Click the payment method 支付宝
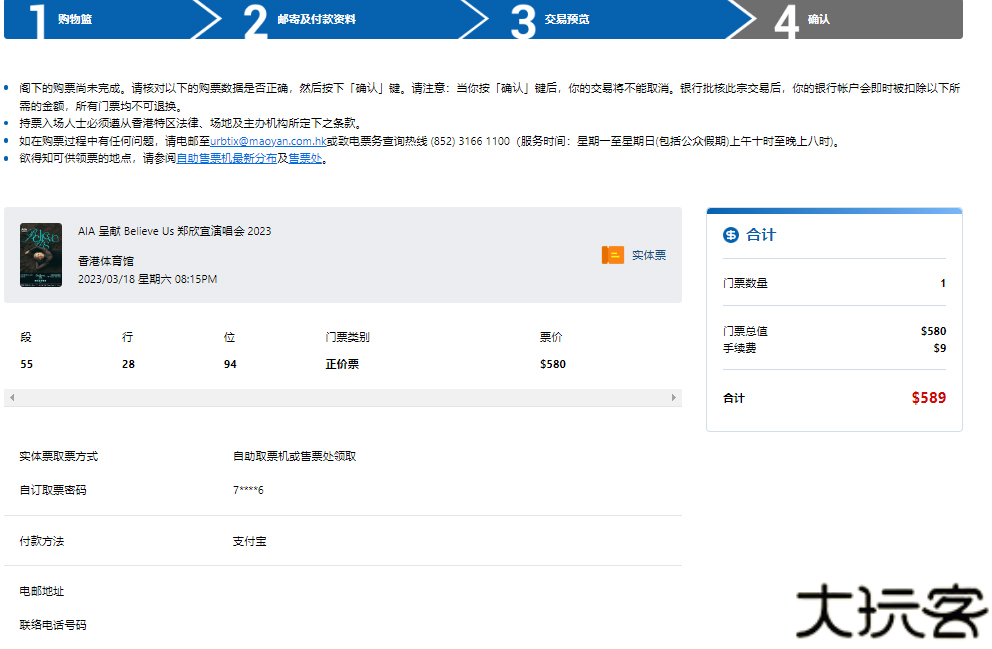Image resolution: width=992 pixels, height=649 pixels. pyautogui.click(x=249, y=541)
